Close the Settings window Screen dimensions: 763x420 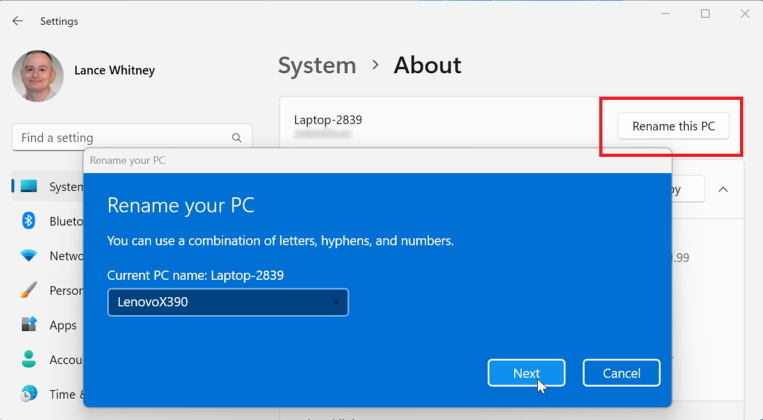[744, 14]
